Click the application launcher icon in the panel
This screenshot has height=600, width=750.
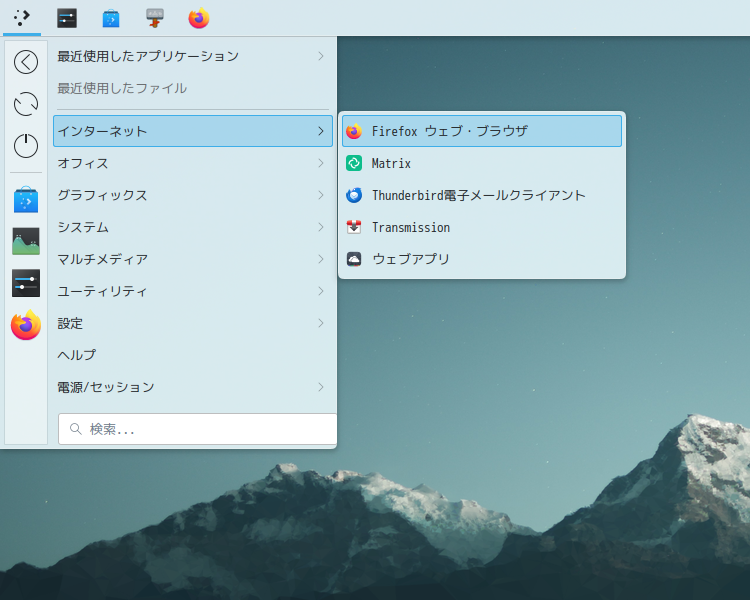point(22,18)
